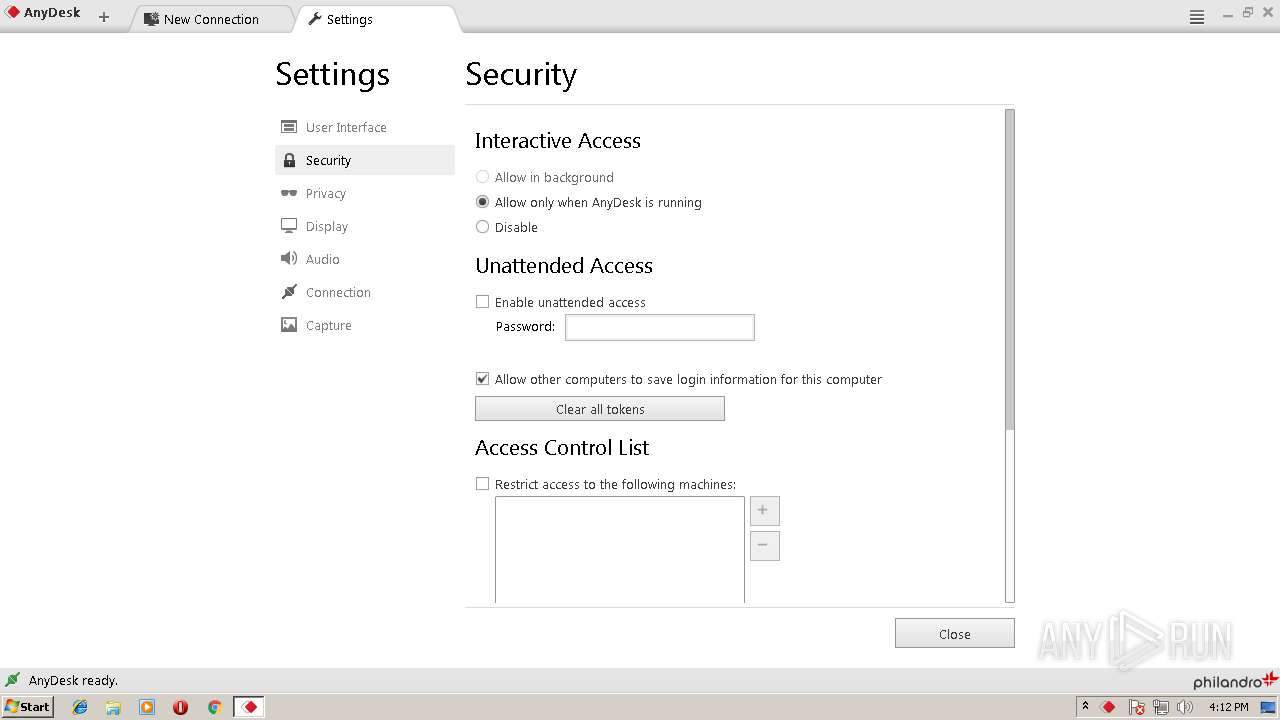1280x720 pixels.
Task: Click the Clear all tokens button
Action: pos(600,409)
